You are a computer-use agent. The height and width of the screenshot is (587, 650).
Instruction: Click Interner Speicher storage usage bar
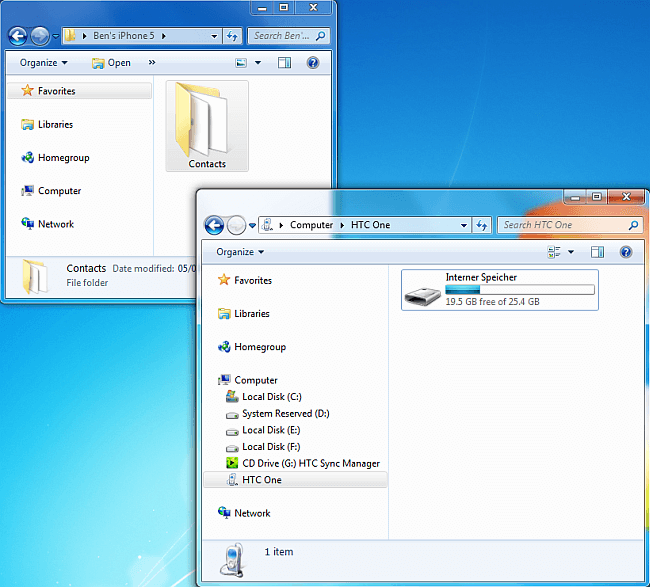pyautogui.click(x=520, y=290)
